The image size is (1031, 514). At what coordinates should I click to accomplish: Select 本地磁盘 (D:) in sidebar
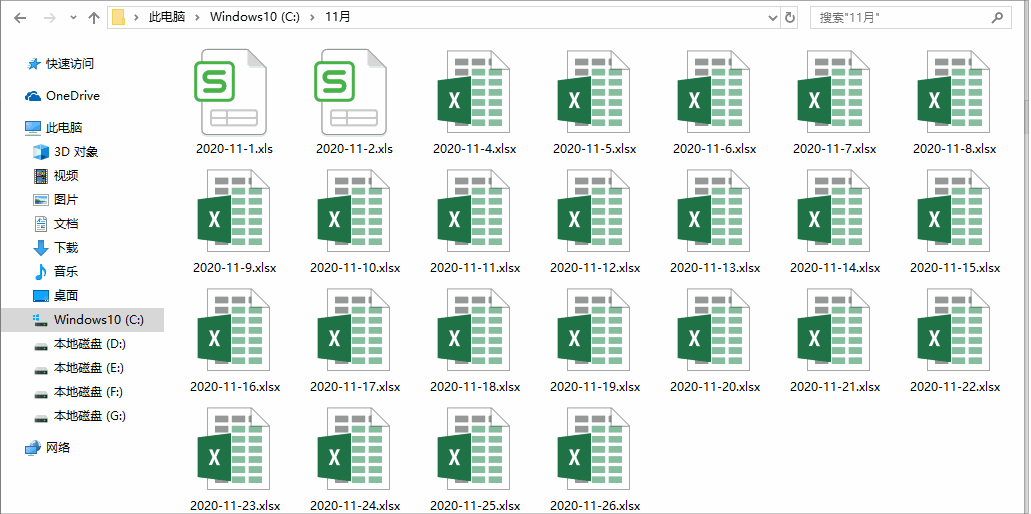80,344
